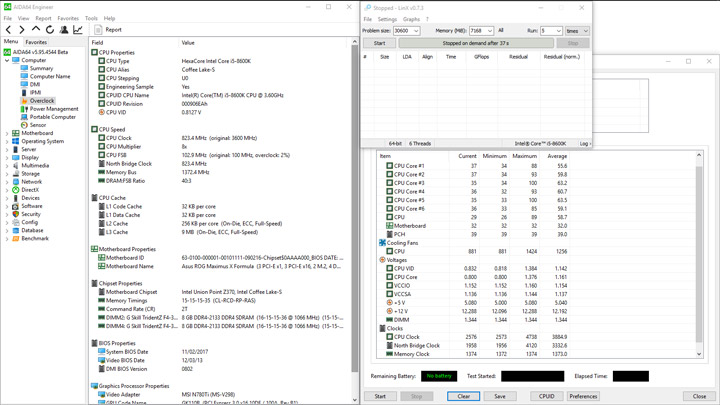Click the AIDA64 Forward arrow toolbar icon

(22, 30)
